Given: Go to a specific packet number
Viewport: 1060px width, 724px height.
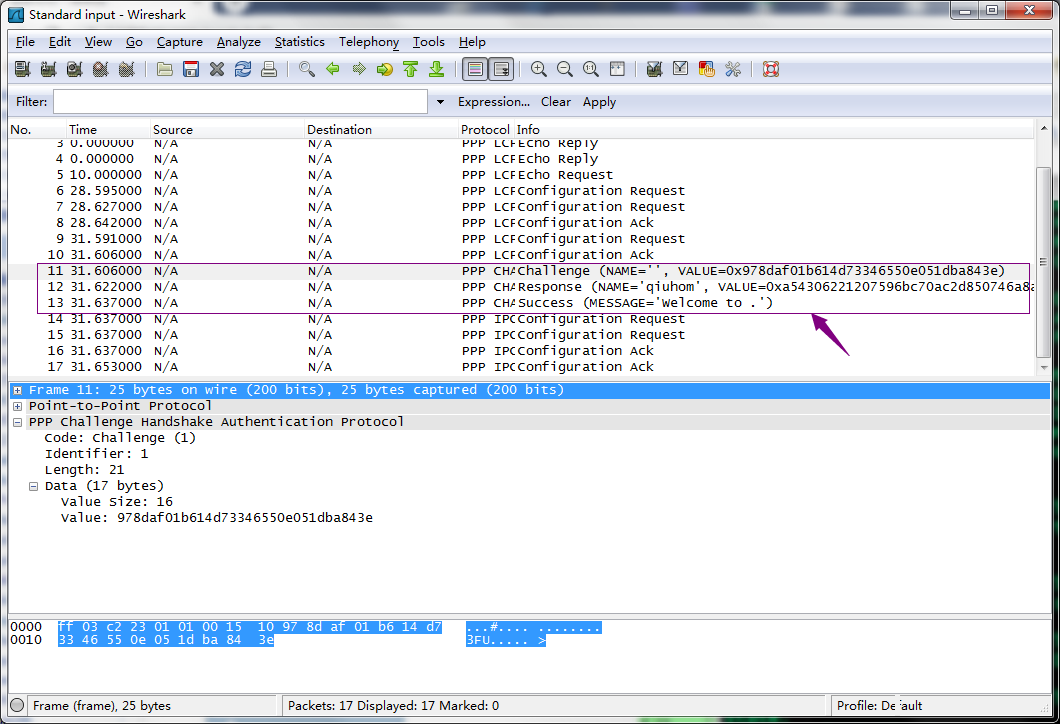Looking at the screenshot, I should (x=385, y=69).
